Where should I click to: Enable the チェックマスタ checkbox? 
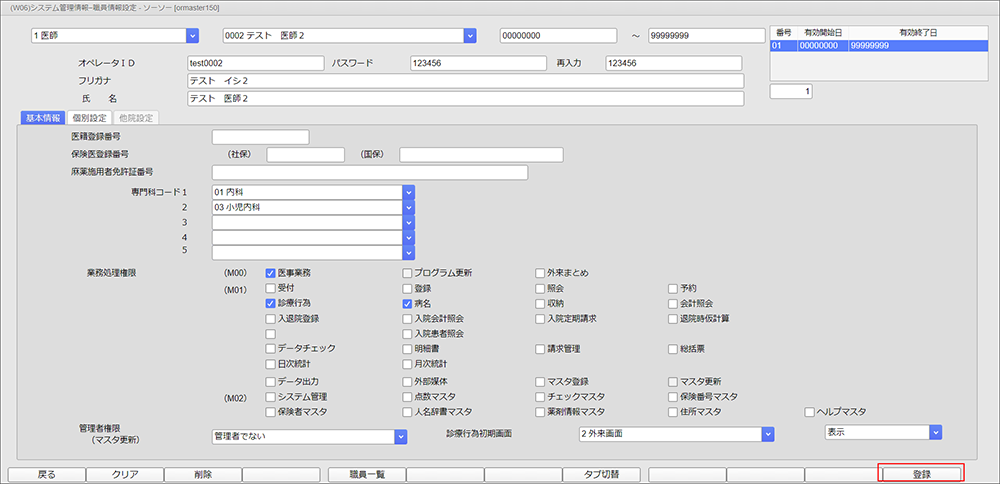tap(540, 397)
